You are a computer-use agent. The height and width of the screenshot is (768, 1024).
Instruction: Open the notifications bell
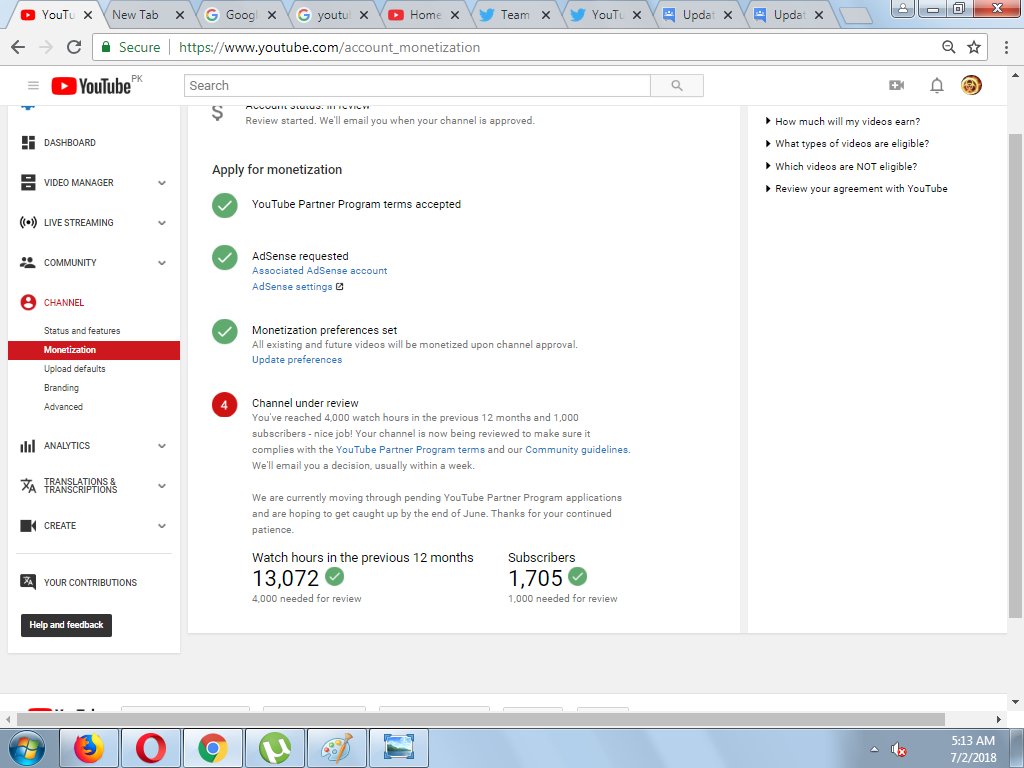click(x=936, y=86)
